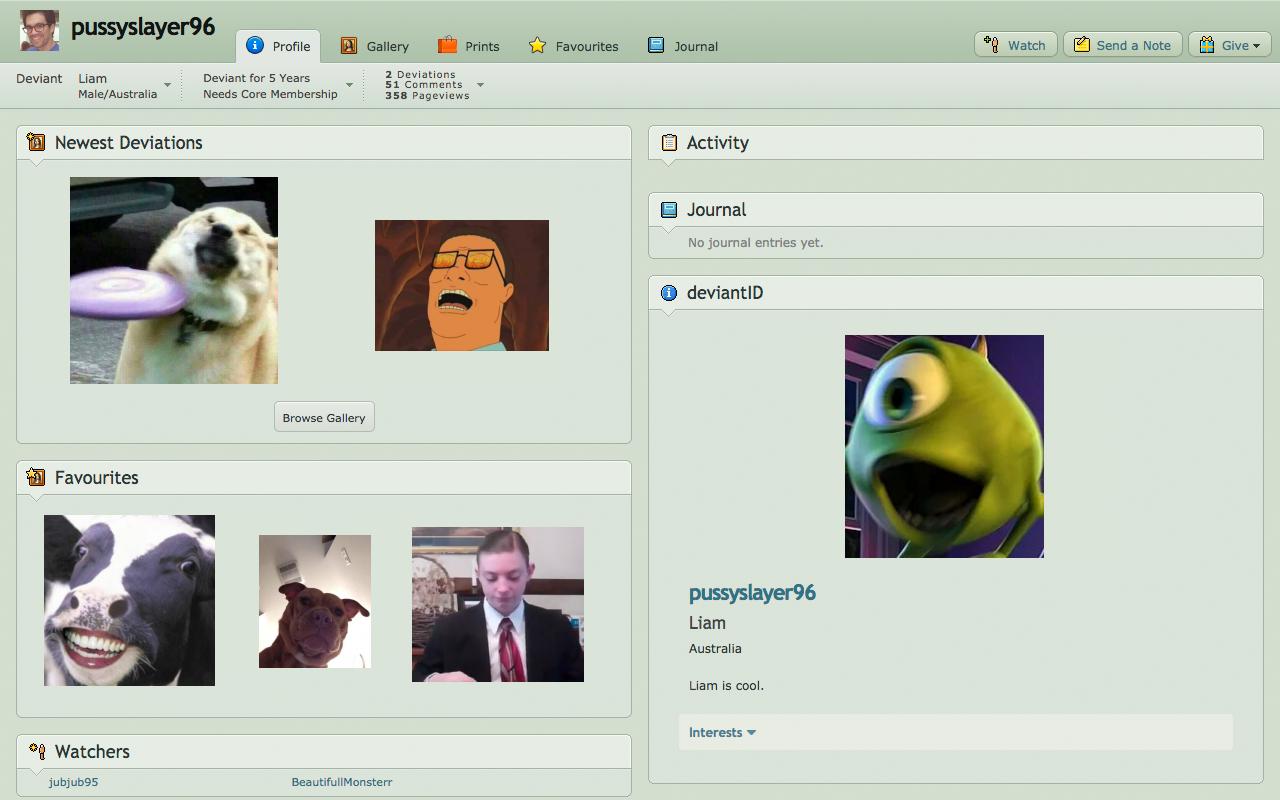This screenshot has width=1280, height=800.
Task: Click the Favourites panel header icon
Action: click(x=36, y=478)
